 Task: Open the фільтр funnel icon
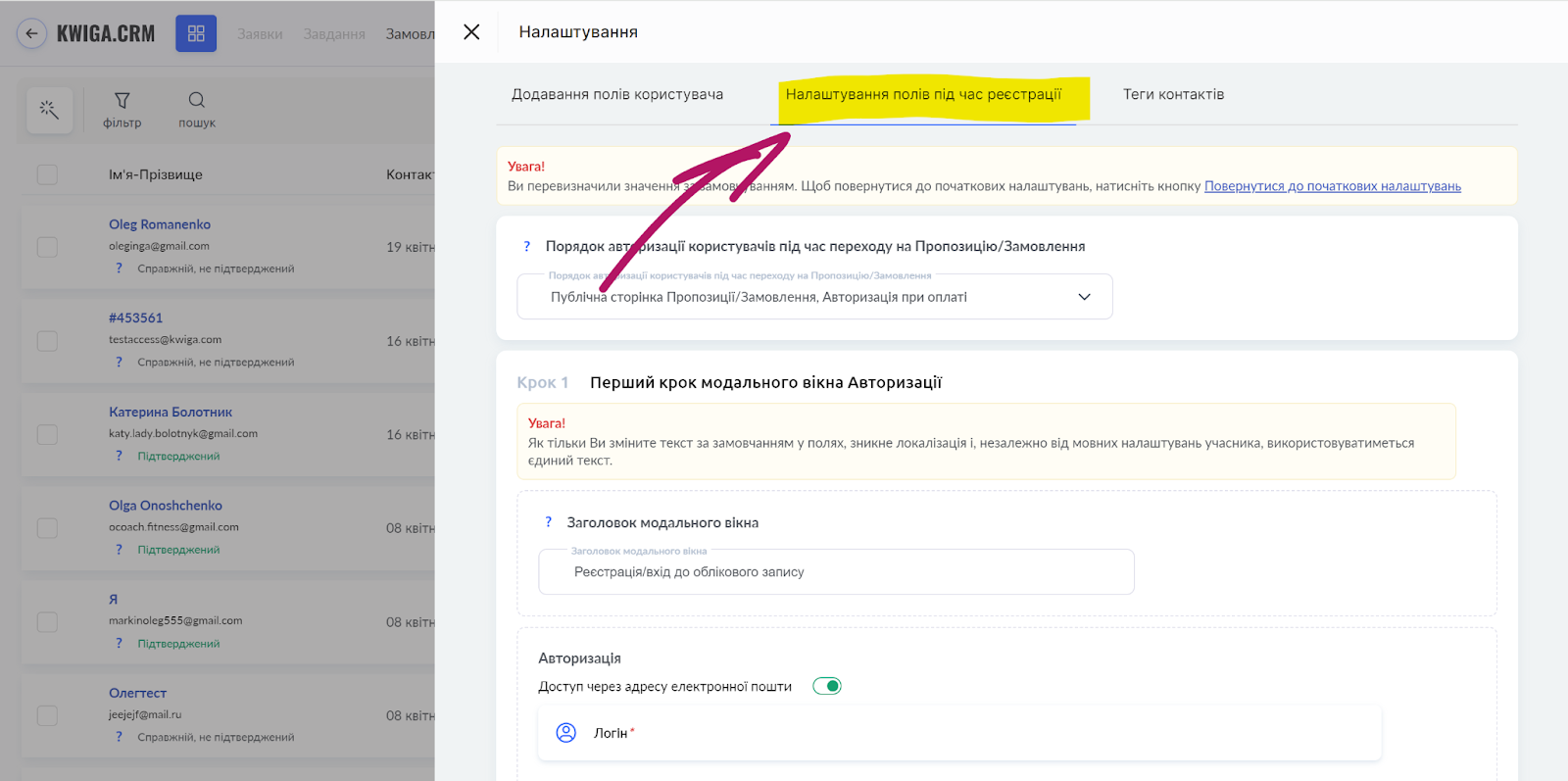(x=122, y=100)
